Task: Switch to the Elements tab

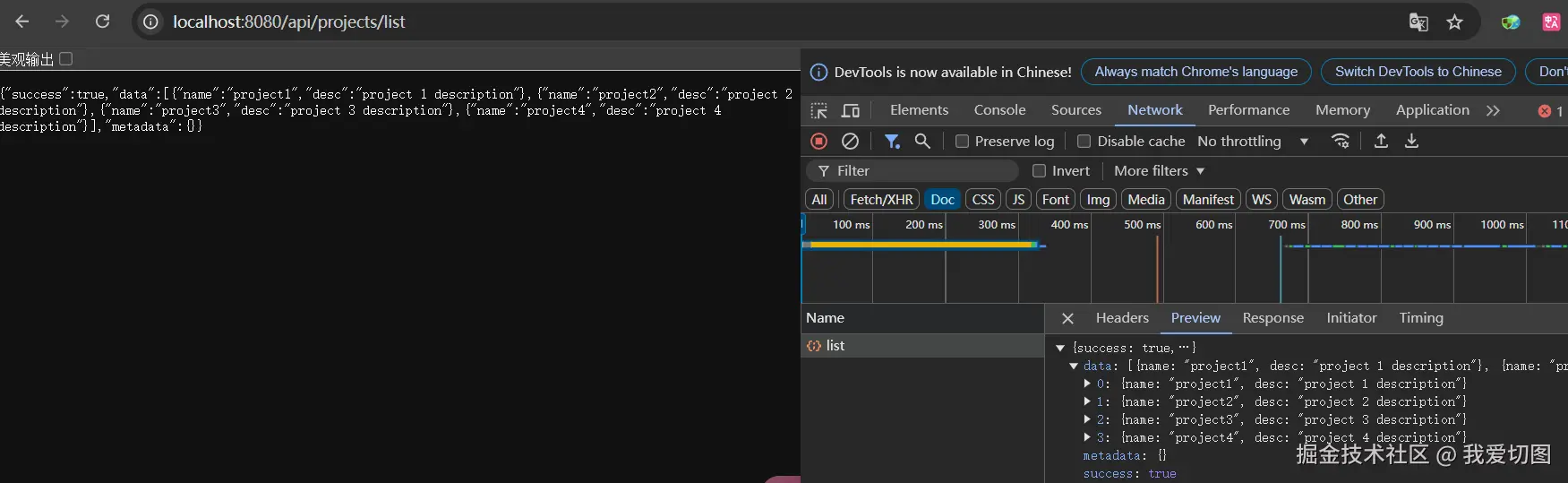Action: pos(919,110)
